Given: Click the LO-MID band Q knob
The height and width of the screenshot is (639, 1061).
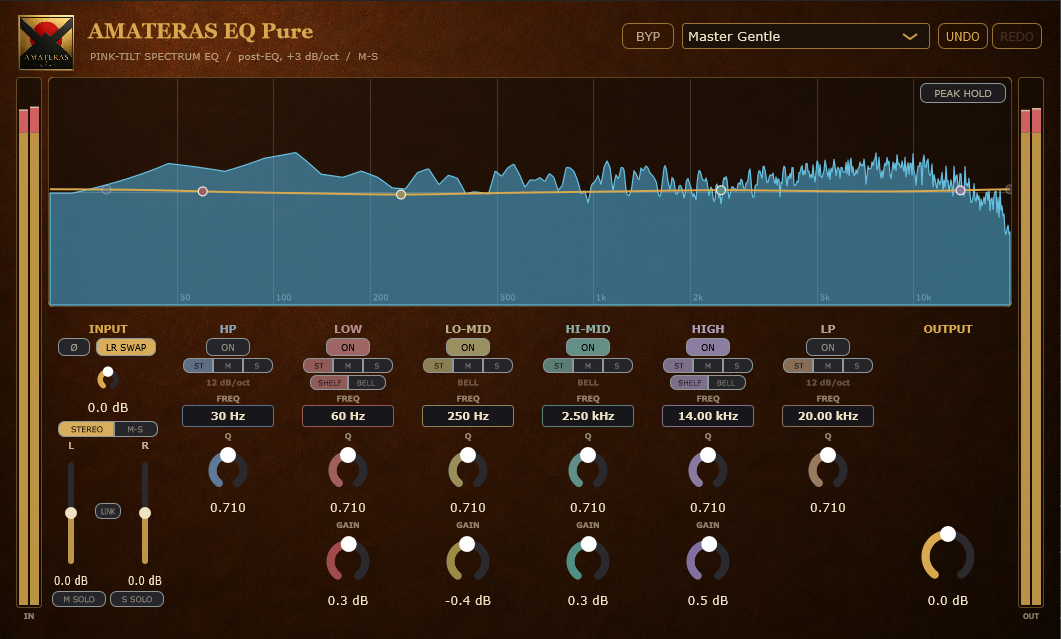Looking at the screenshot, I should 468,468.
